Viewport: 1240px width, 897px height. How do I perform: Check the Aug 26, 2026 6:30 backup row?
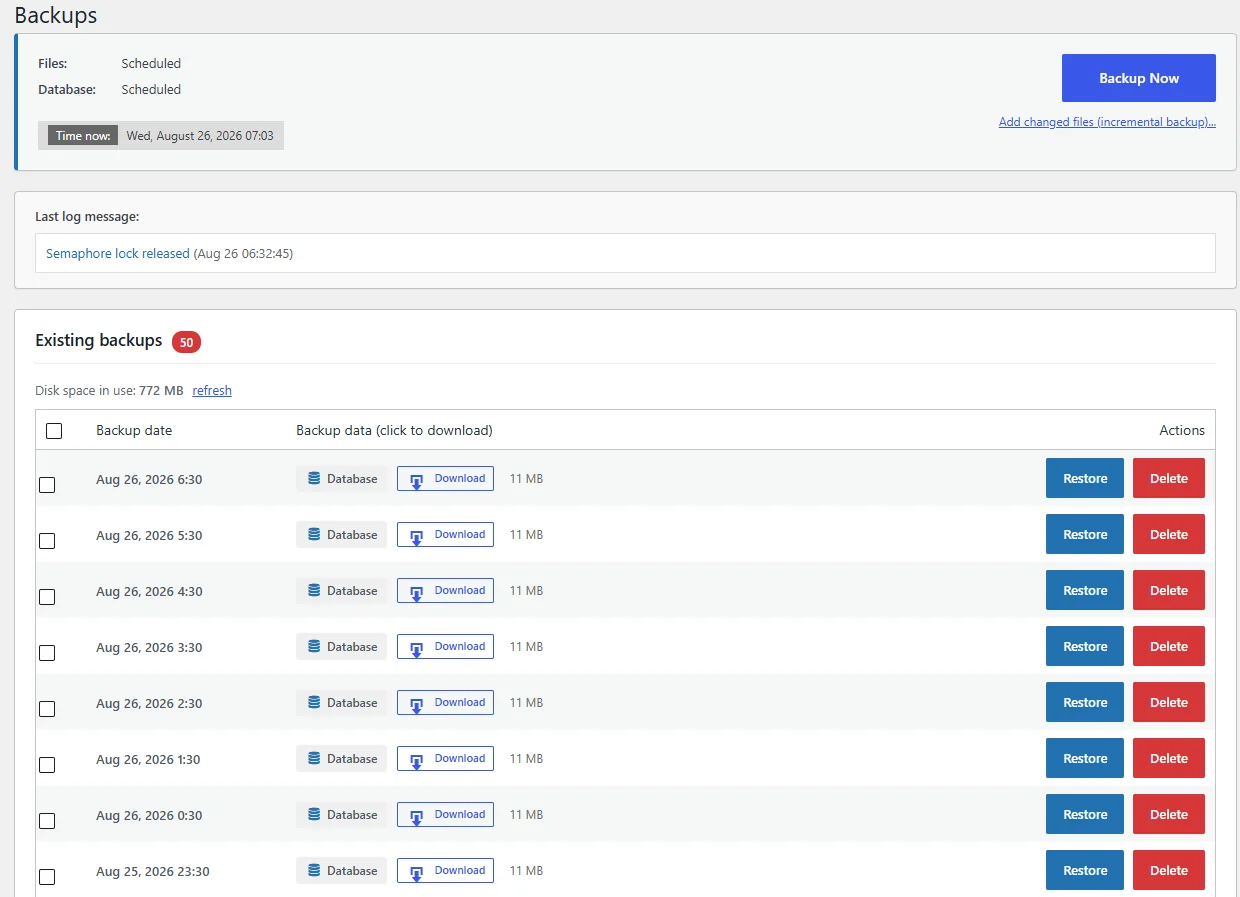click(47, 485)
